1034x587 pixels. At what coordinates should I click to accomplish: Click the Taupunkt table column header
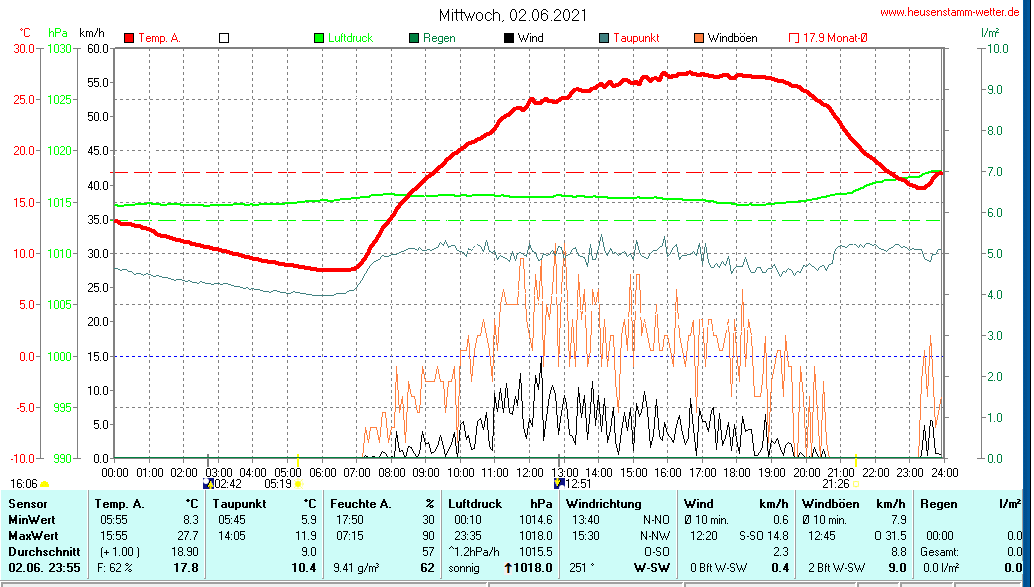coord(239,504)
